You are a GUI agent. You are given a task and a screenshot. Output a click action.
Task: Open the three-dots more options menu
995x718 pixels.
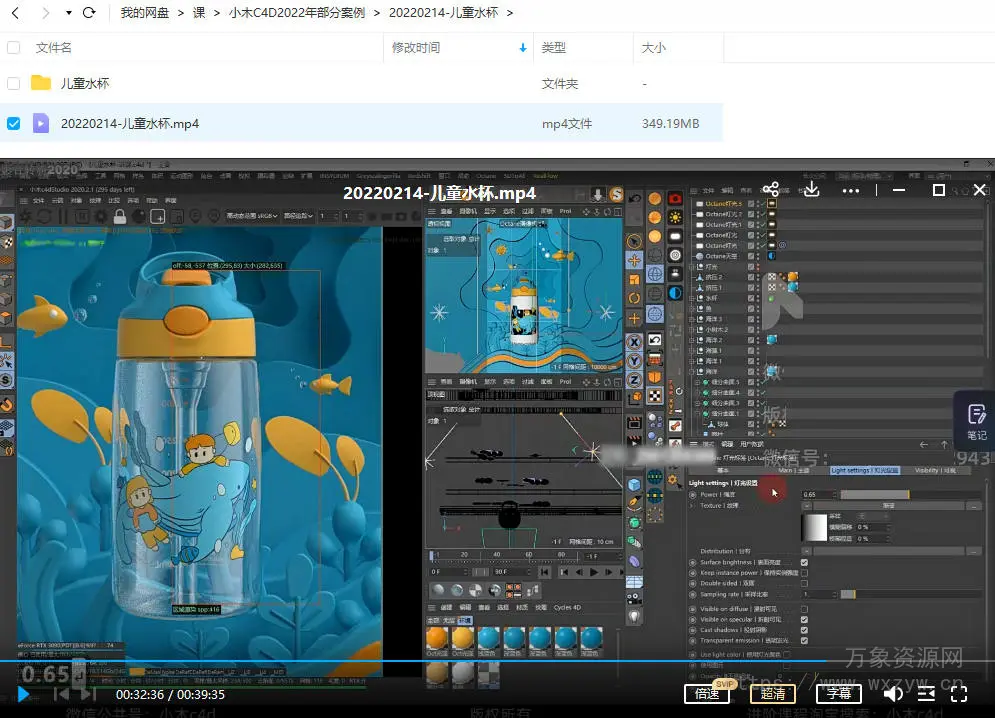pyautogui.click(x=851, y=190)
